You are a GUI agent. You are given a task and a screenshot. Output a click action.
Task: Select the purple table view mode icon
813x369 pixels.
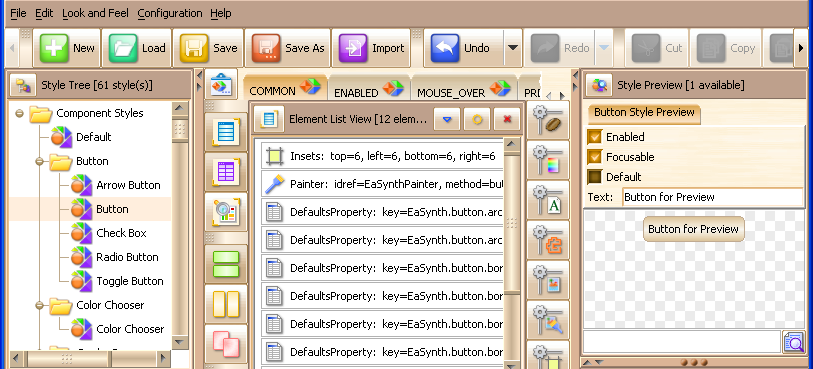226,172
